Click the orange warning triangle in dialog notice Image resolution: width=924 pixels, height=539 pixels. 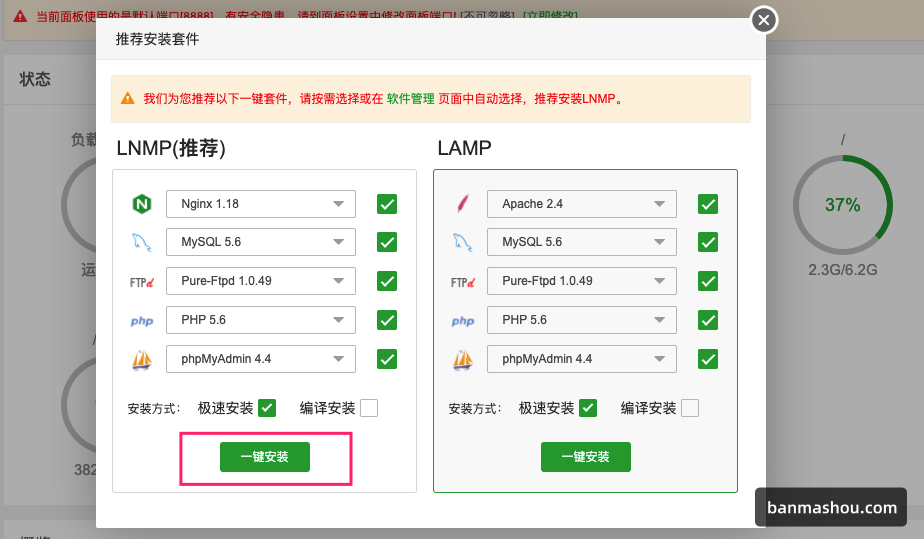click(127, 98)
